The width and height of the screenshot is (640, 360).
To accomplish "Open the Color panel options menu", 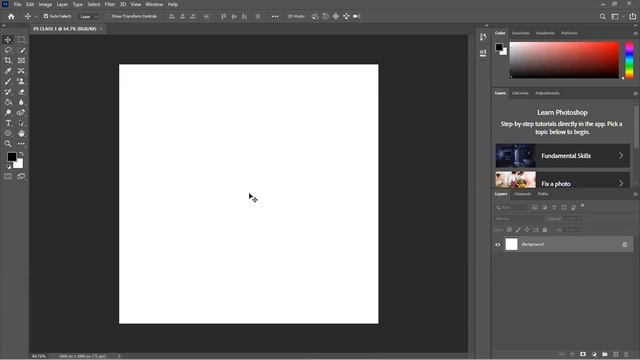I will [635, 33].
